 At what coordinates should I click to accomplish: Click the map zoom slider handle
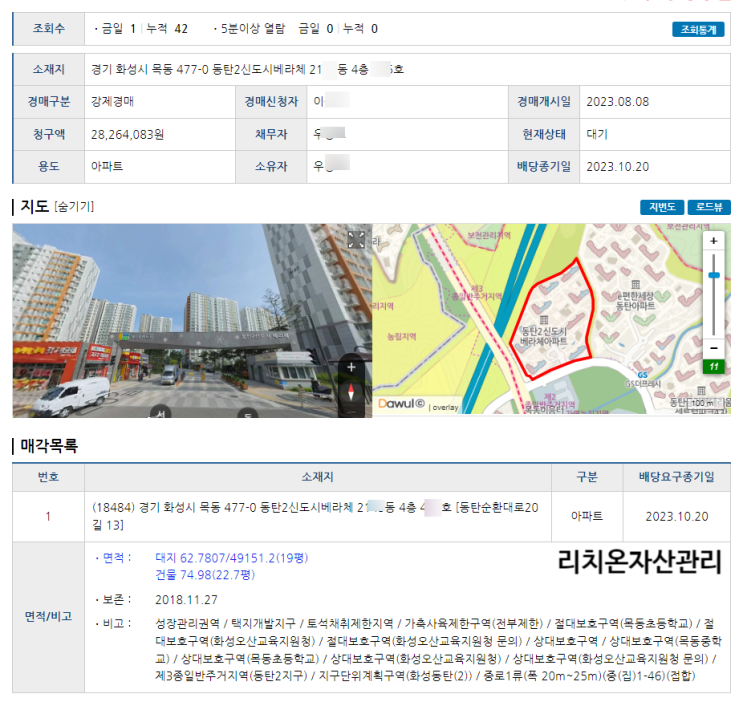(714, 275)
